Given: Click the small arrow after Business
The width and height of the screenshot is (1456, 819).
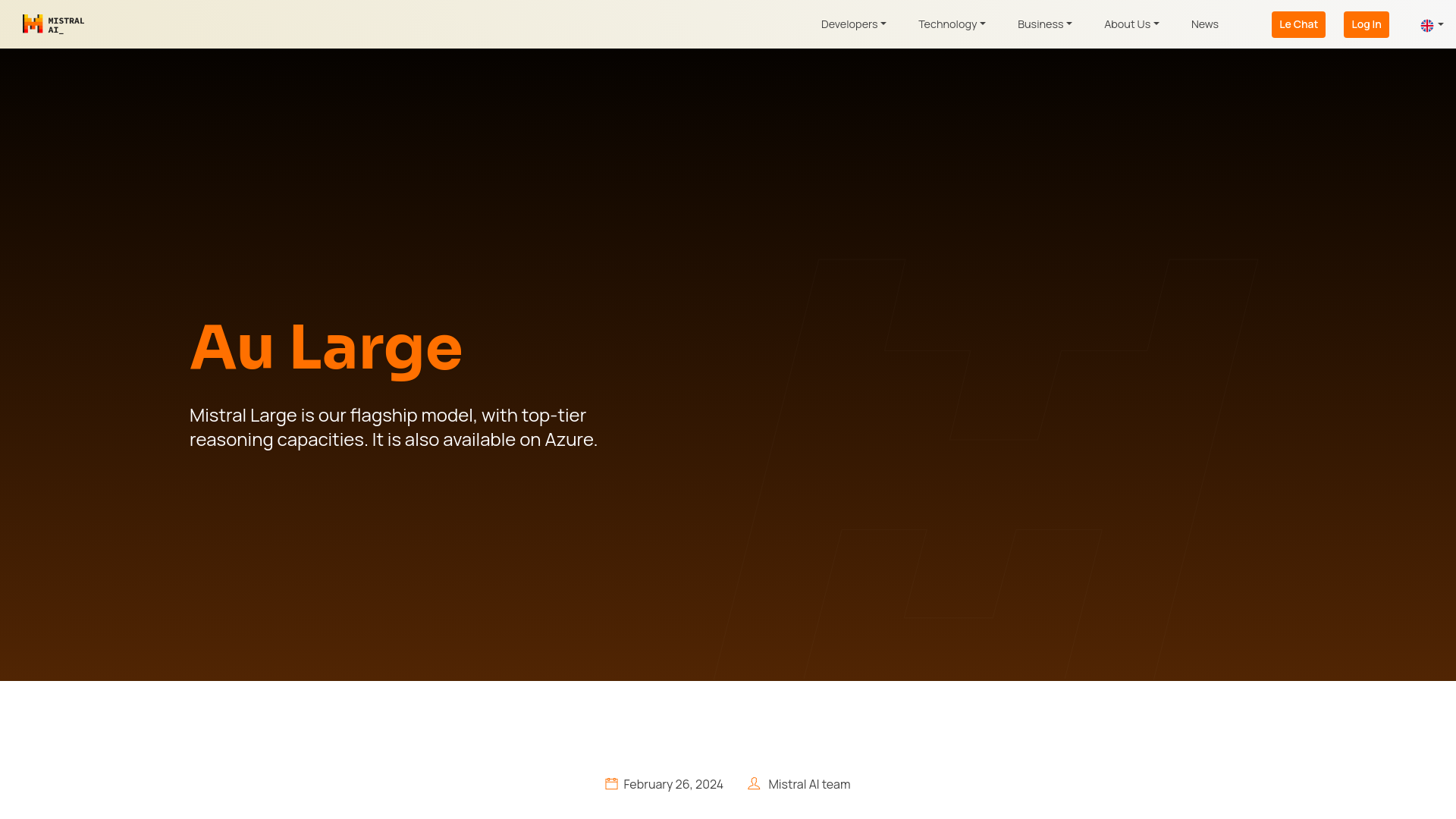Looking at the screenshot, I should [x=1069, y=24].
